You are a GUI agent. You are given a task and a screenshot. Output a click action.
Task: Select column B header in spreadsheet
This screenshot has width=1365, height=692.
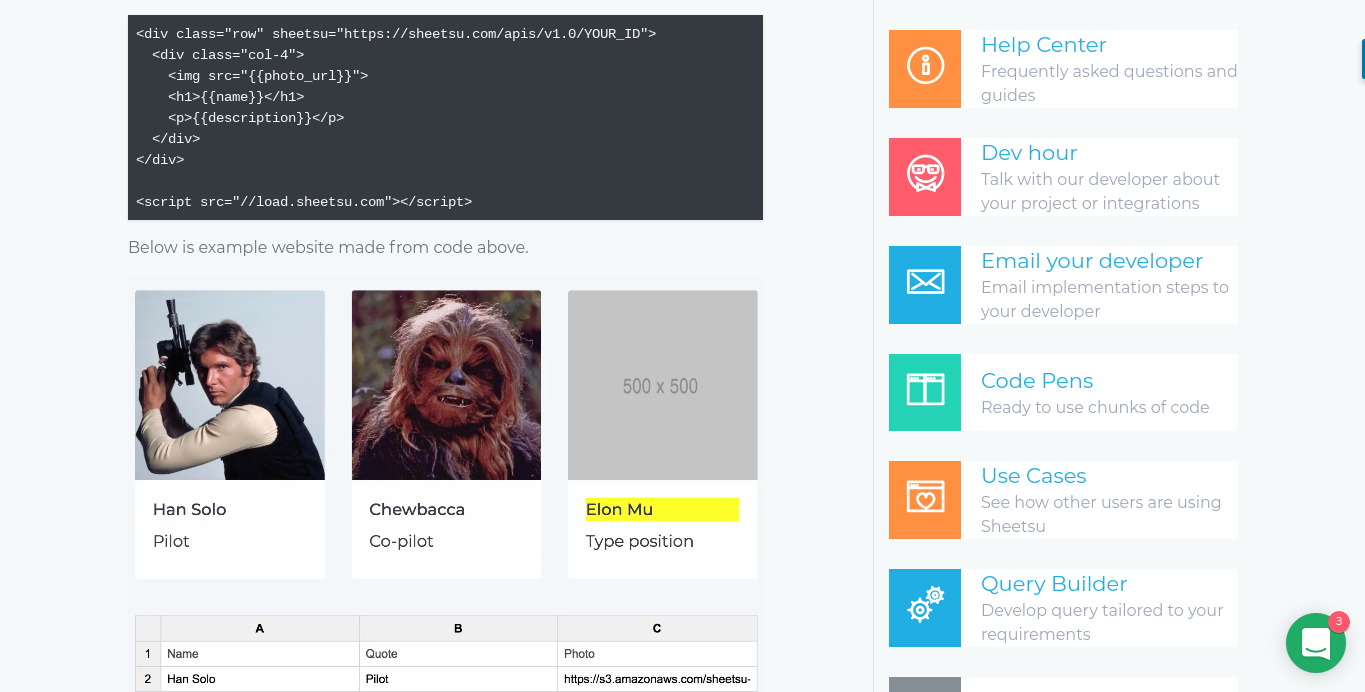pos(458,628)
